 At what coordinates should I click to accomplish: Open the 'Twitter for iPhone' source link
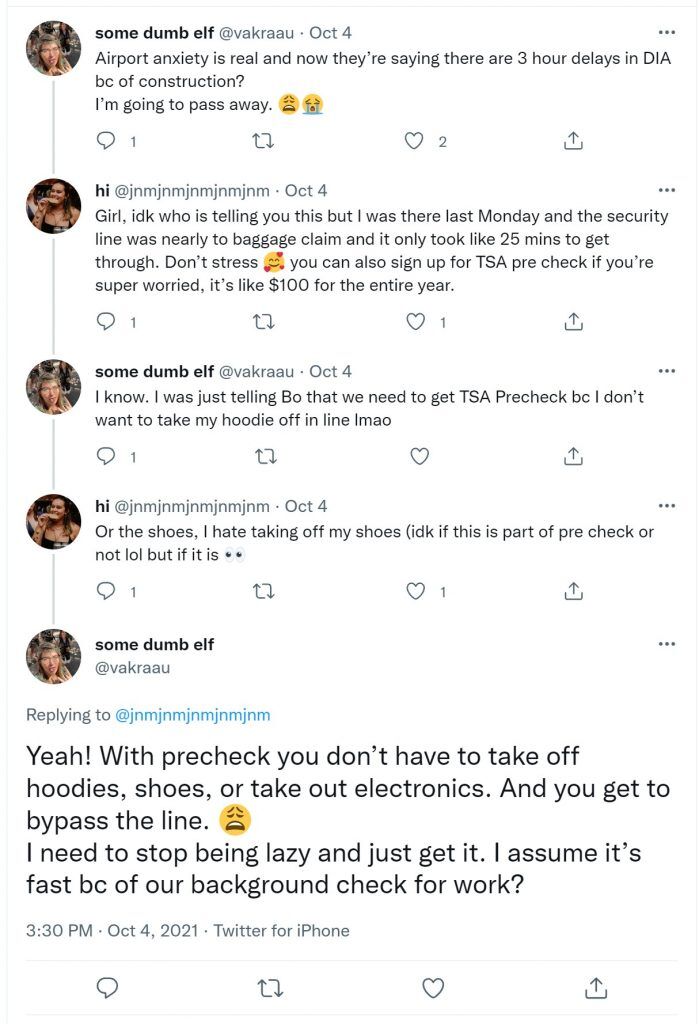tap(282, 931)
